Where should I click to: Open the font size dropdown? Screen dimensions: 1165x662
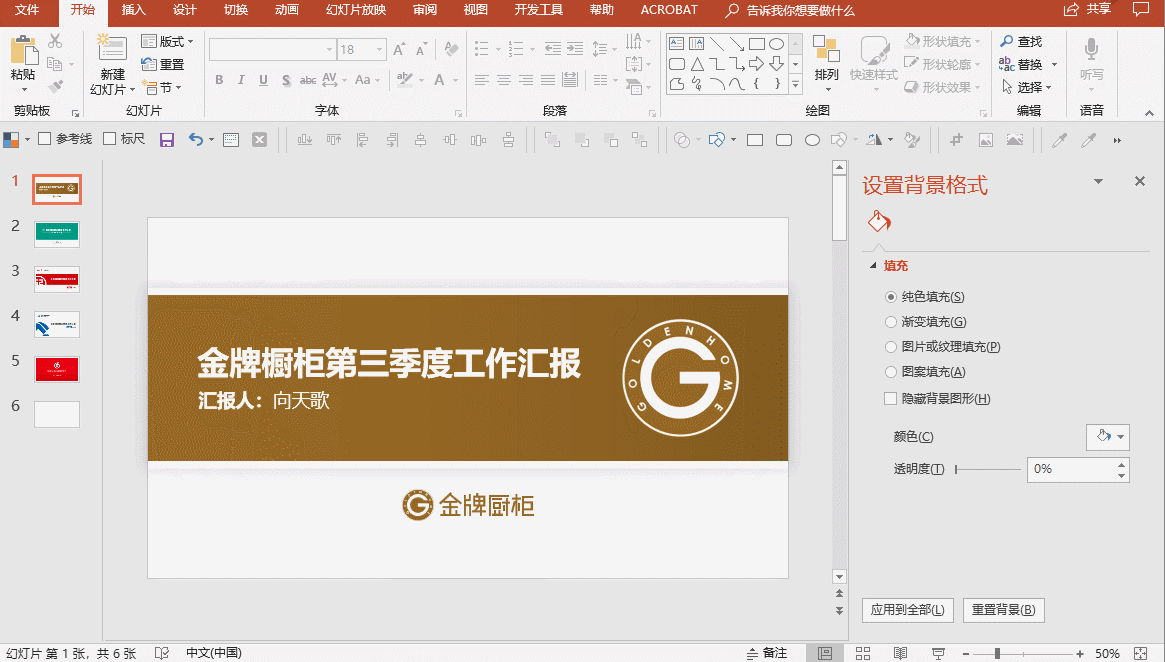click(380, 49)
